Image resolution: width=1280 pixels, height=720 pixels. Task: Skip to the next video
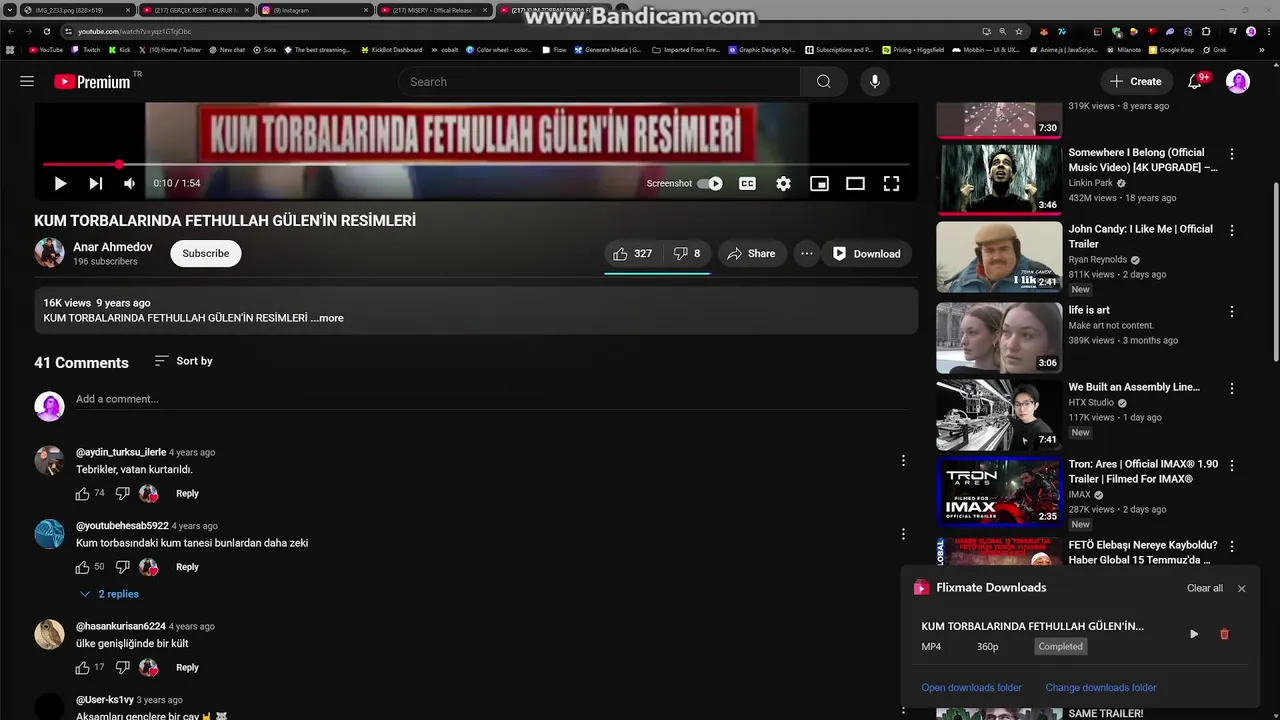pos(95,184)
